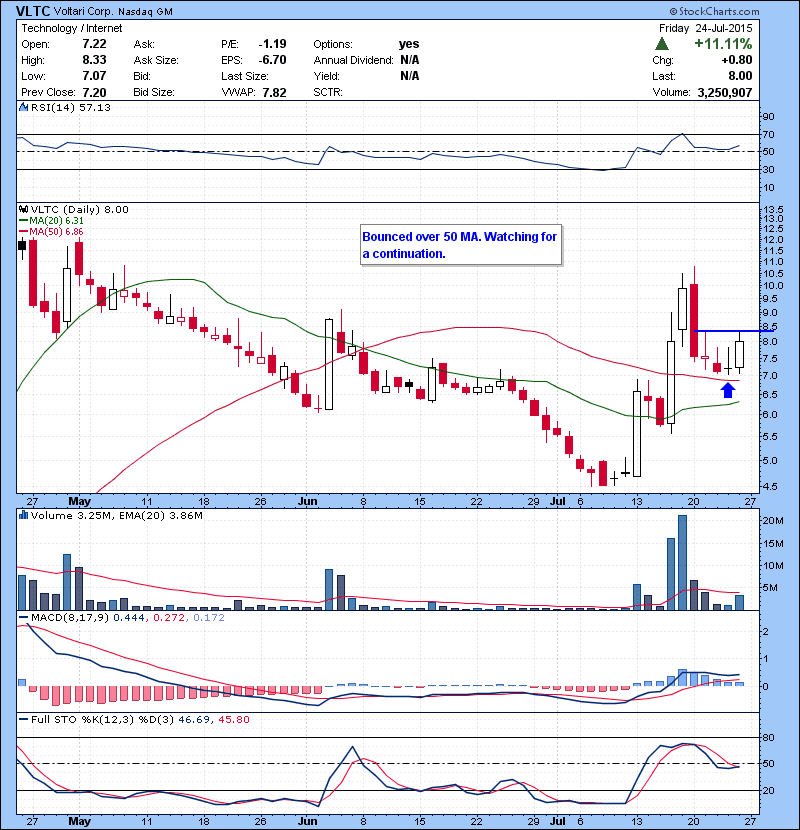
Task: Click the Open value 7.22
Action: click(x=94, y=44)
